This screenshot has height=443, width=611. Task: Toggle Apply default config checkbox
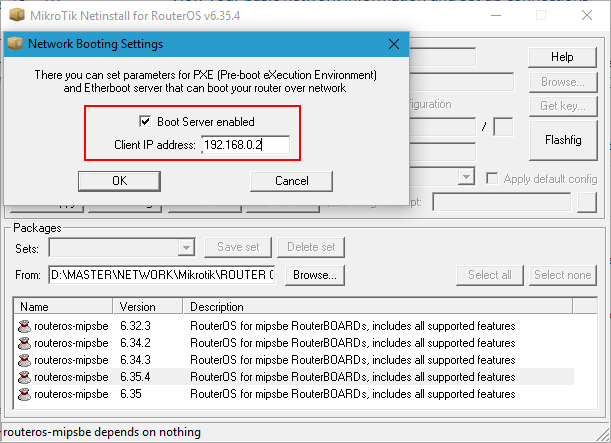pos(492,179)
